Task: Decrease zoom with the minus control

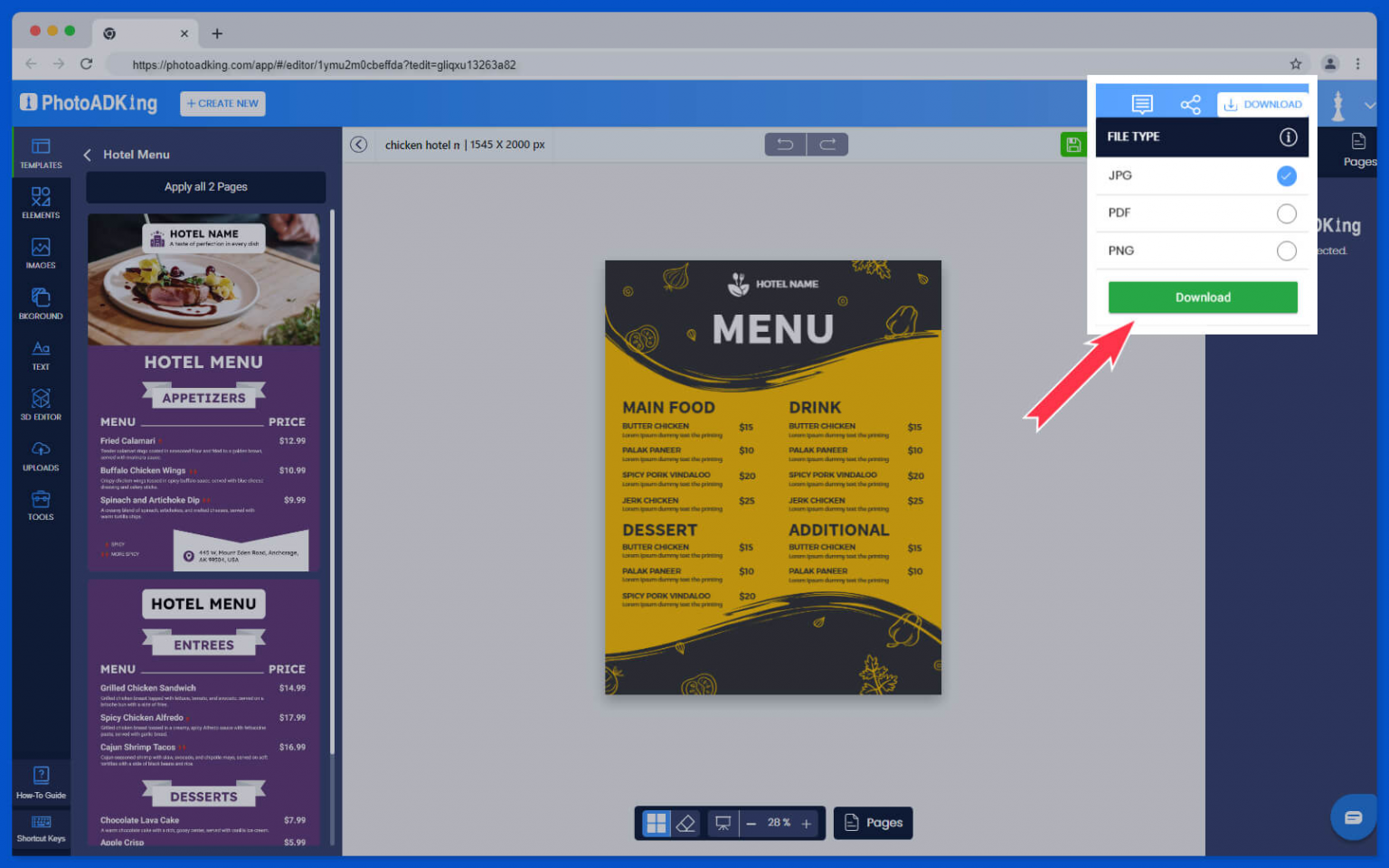Action: coord(751,823)
